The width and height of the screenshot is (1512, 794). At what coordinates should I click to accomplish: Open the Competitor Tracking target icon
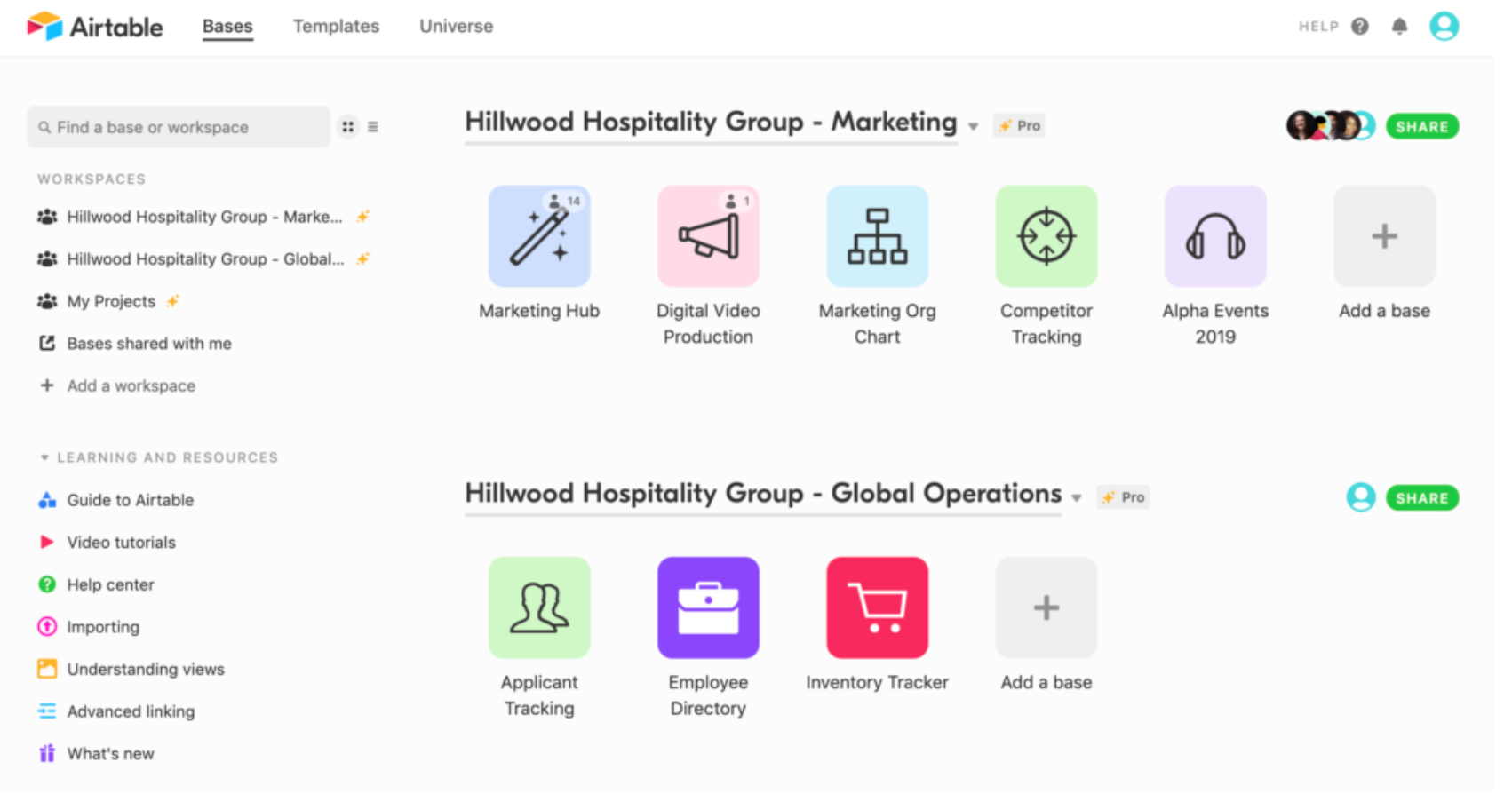tap(1046, 236)
